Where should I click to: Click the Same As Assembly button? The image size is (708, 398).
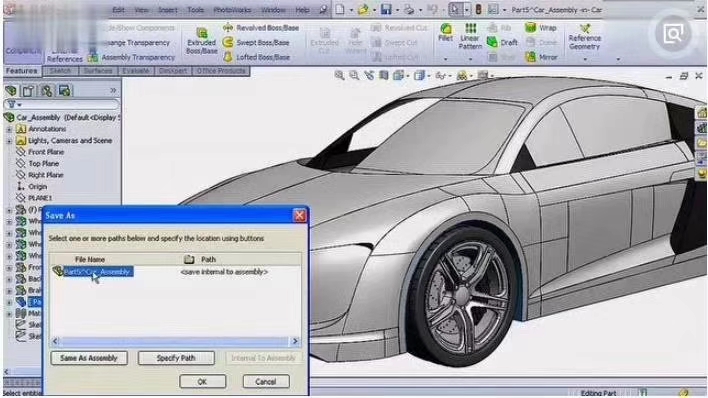pos(89,358)
